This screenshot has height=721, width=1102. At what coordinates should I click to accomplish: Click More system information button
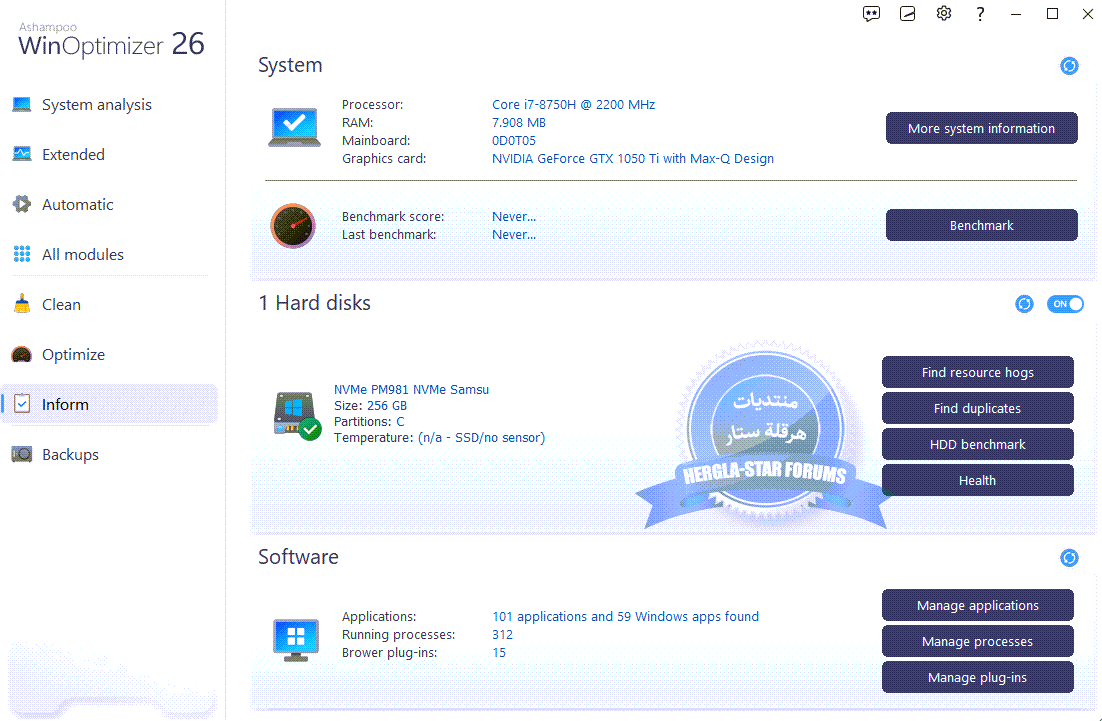click(981, 128)
